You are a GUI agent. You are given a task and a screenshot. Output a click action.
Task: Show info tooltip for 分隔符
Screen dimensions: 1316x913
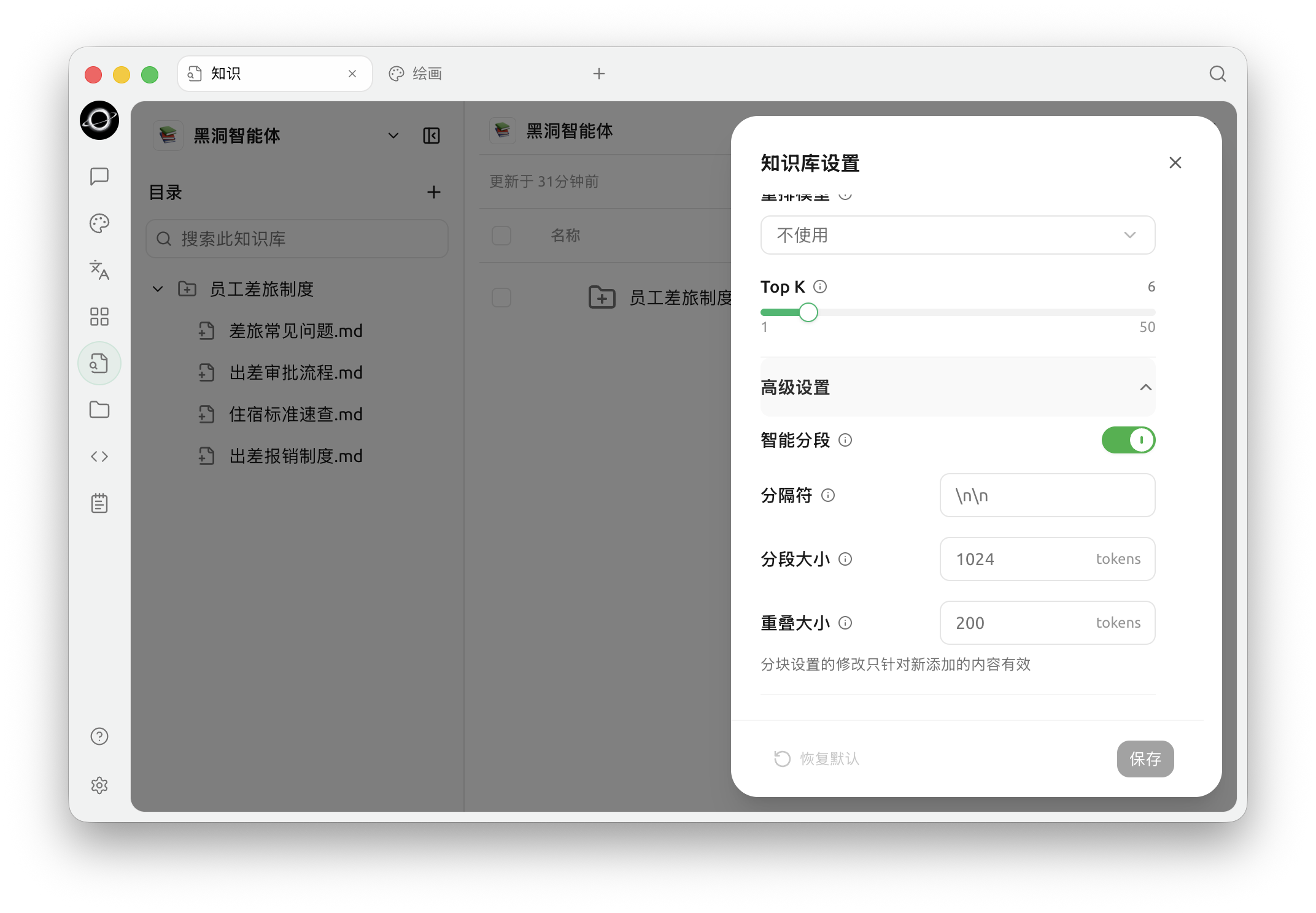click(828, 495)
